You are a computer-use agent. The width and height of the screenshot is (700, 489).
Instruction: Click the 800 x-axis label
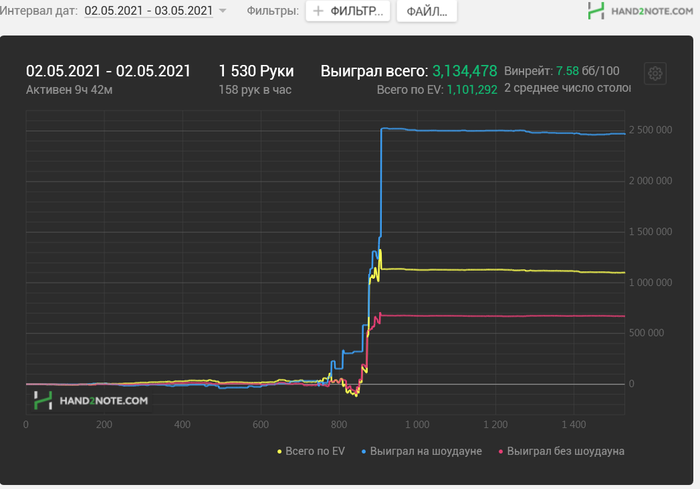tap(339, 424)
